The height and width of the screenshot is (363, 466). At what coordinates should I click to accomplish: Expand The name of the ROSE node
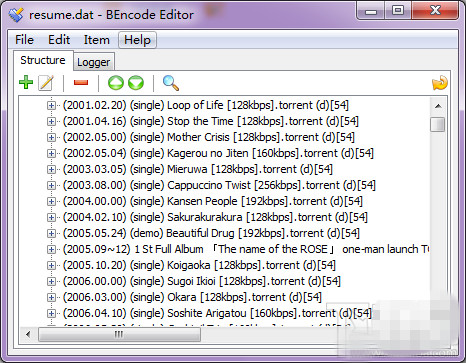(51, 249)
